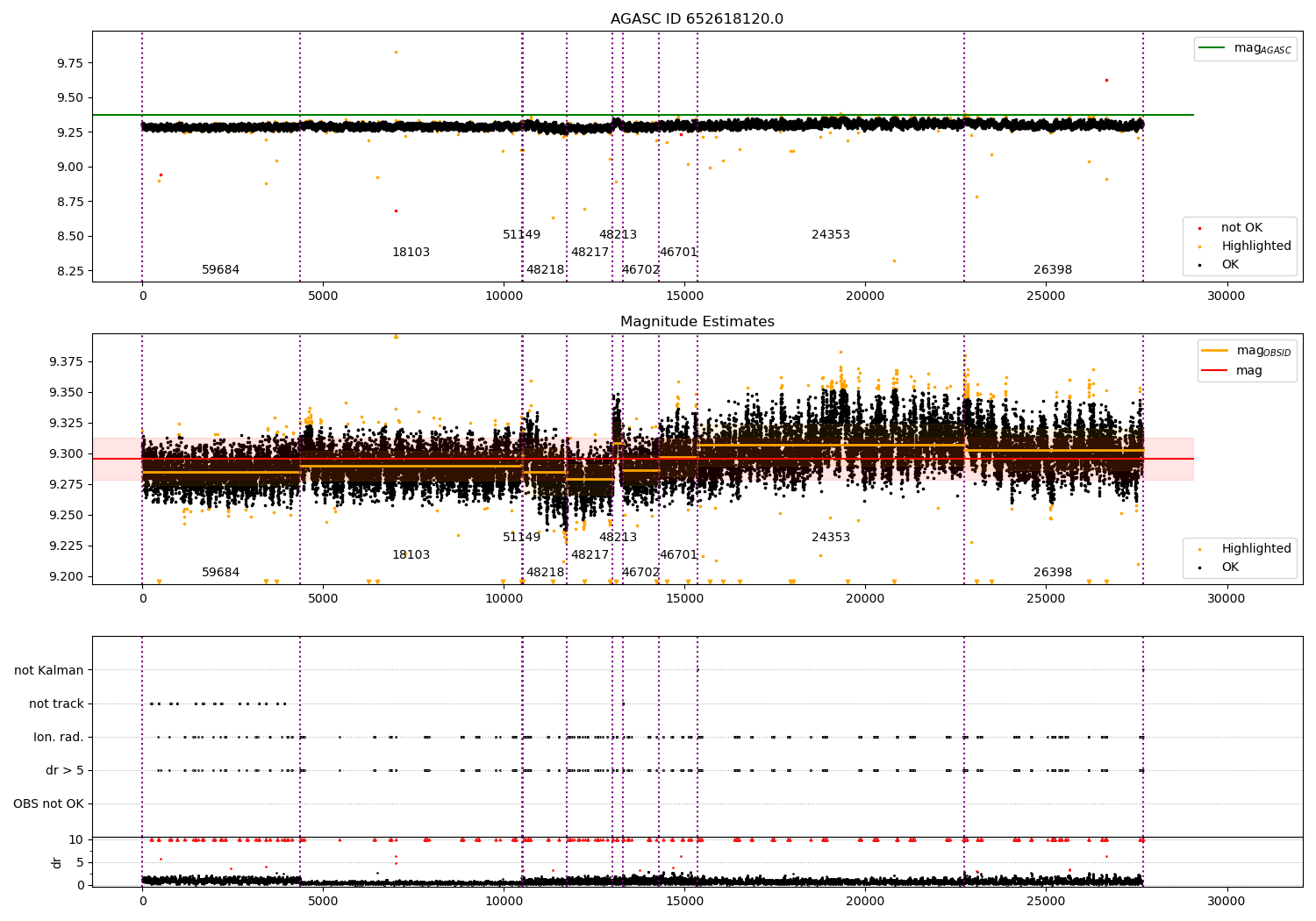Click OBSID label 48217 in the top plot

[590, 253]
